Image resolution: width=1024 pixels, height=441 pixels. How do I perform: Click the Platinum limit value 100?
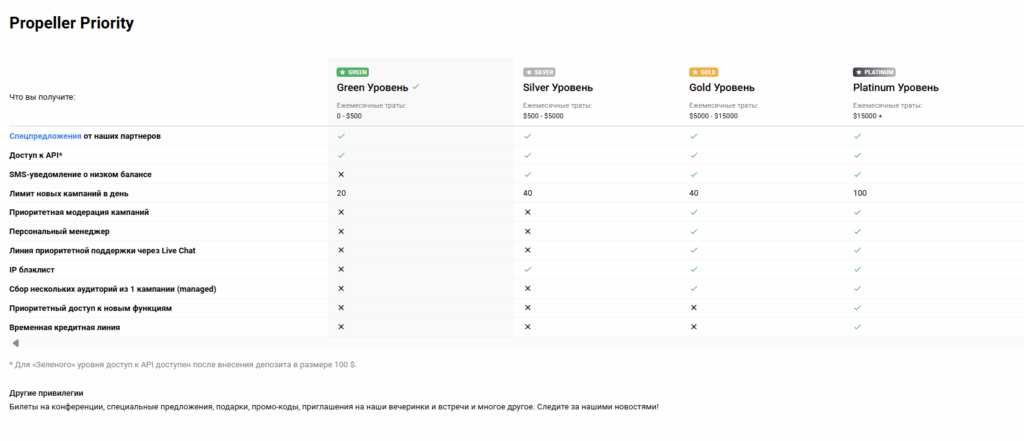(859, 193)
